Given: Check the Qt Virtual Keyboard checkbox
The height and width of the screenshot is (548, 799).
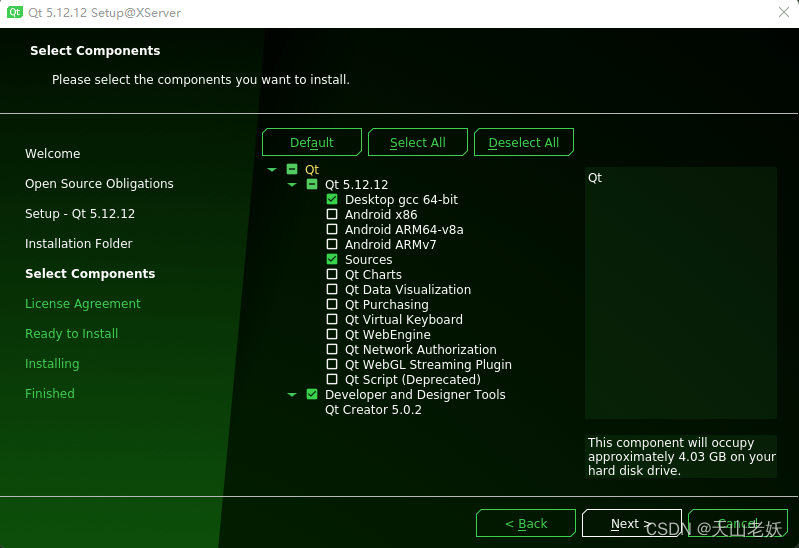Looking at the screenshot, I should pyautogui.click(x=332, y=319).
